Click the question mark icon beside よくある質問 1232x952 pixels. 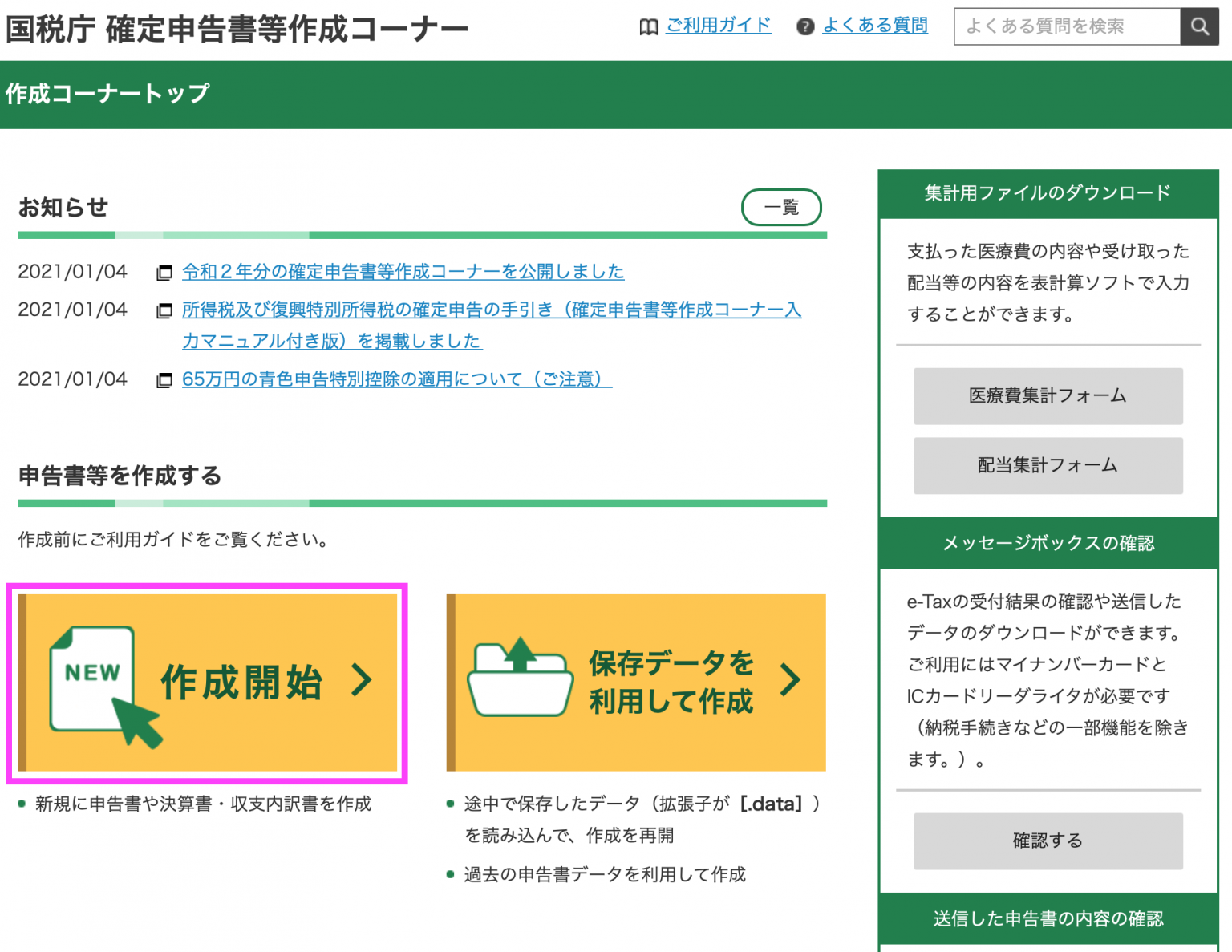click(x=805, y=27)
